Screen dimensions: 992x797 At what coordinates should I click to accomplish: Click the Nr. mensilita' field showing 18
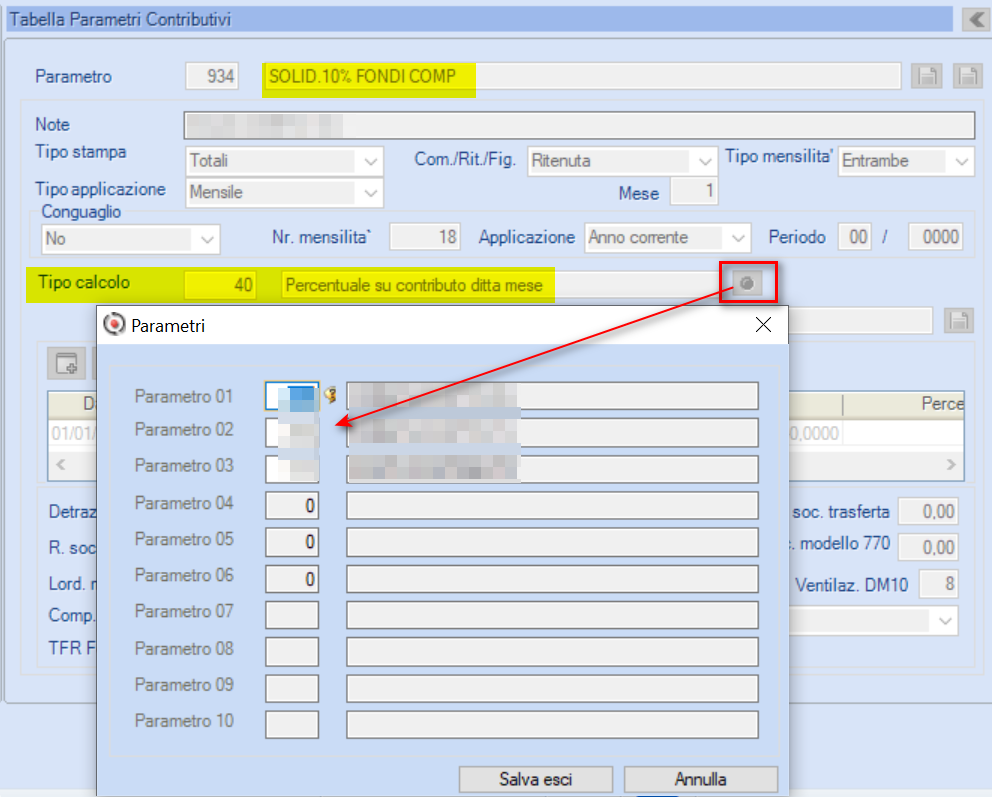click(425, 237)
